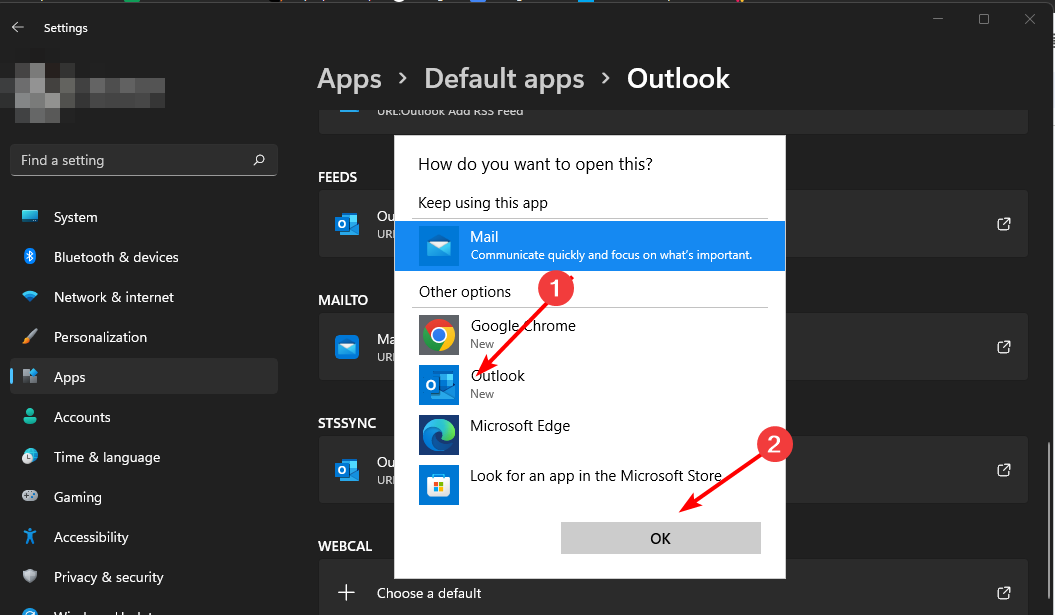Click the plus icon beside Choose a default
The width and height of the screenshot is (1055, 615).
click(x=347, y=593)
